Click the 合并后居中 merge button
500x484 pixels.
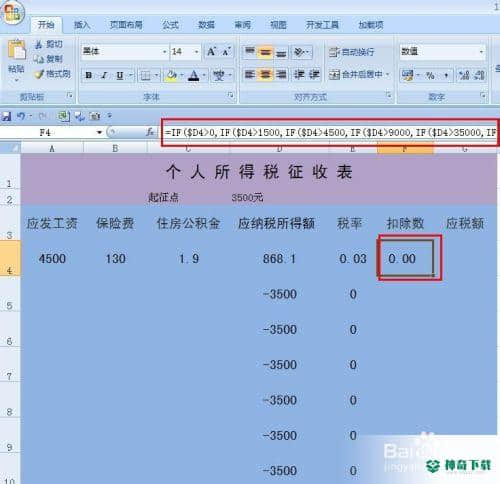point(359,75)
